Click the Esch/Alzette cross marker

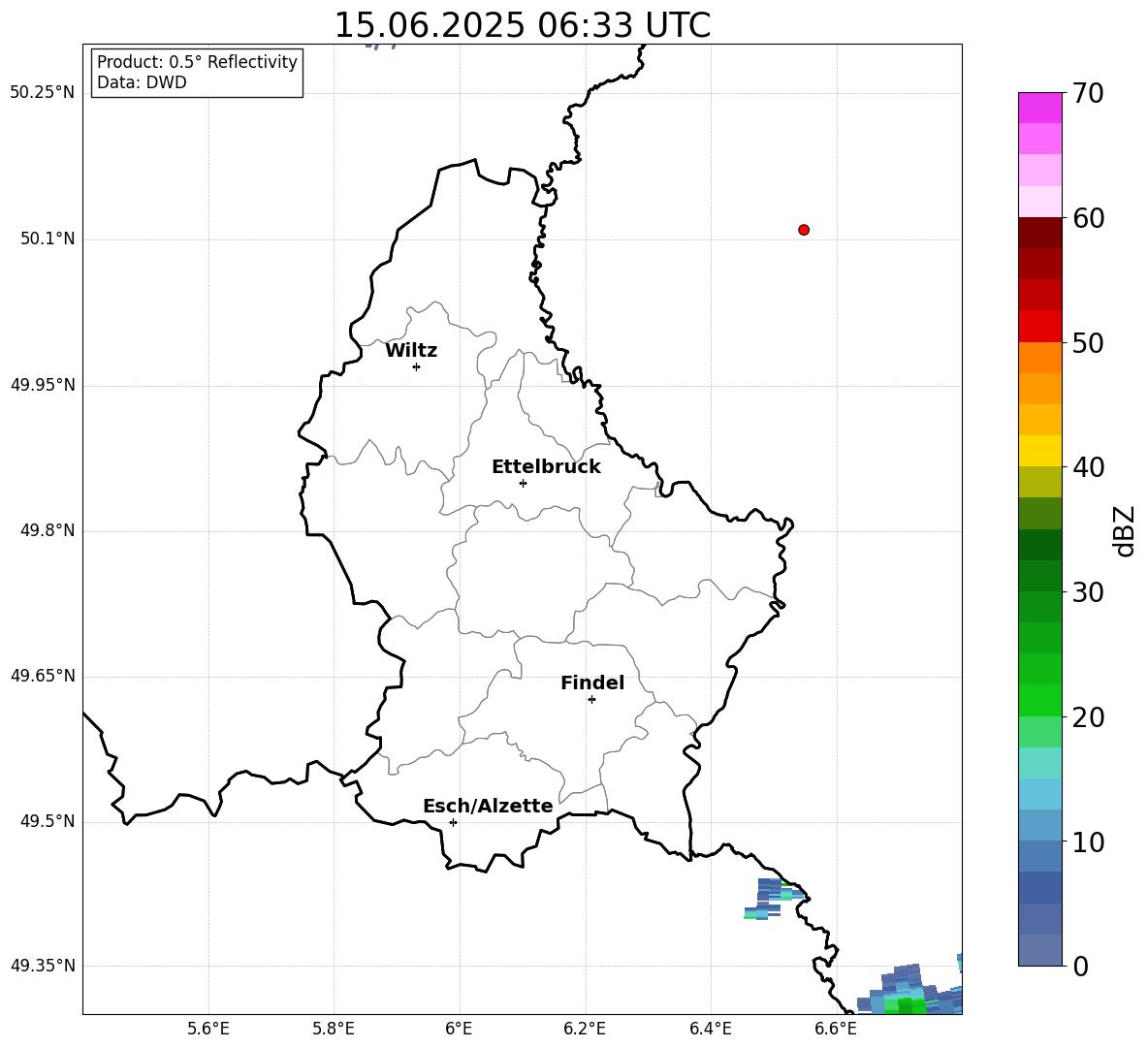point(453,822)
